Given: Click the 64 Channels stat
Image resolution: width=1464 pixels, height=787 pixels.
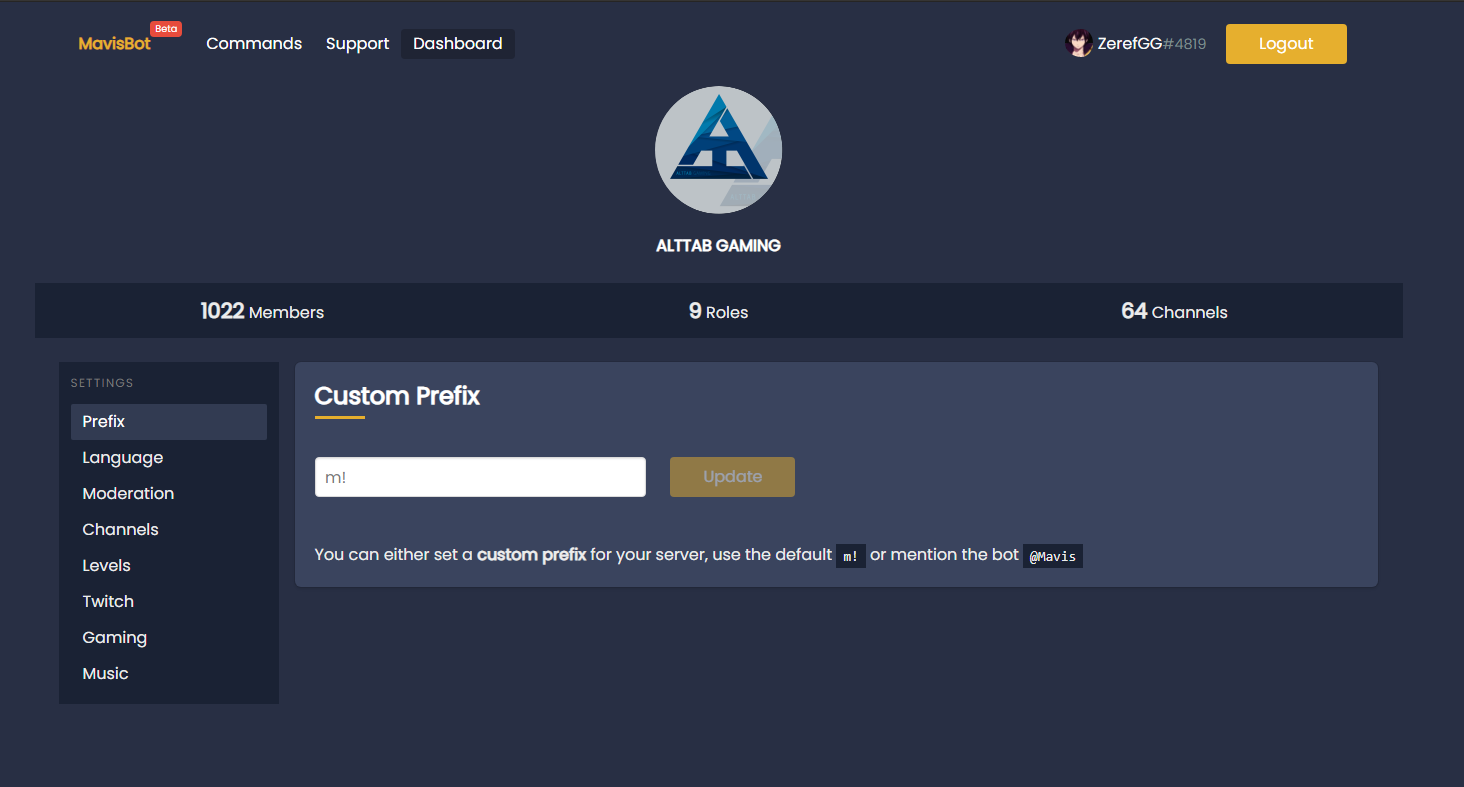Looking at the screenshot, I should point(1174,312).
